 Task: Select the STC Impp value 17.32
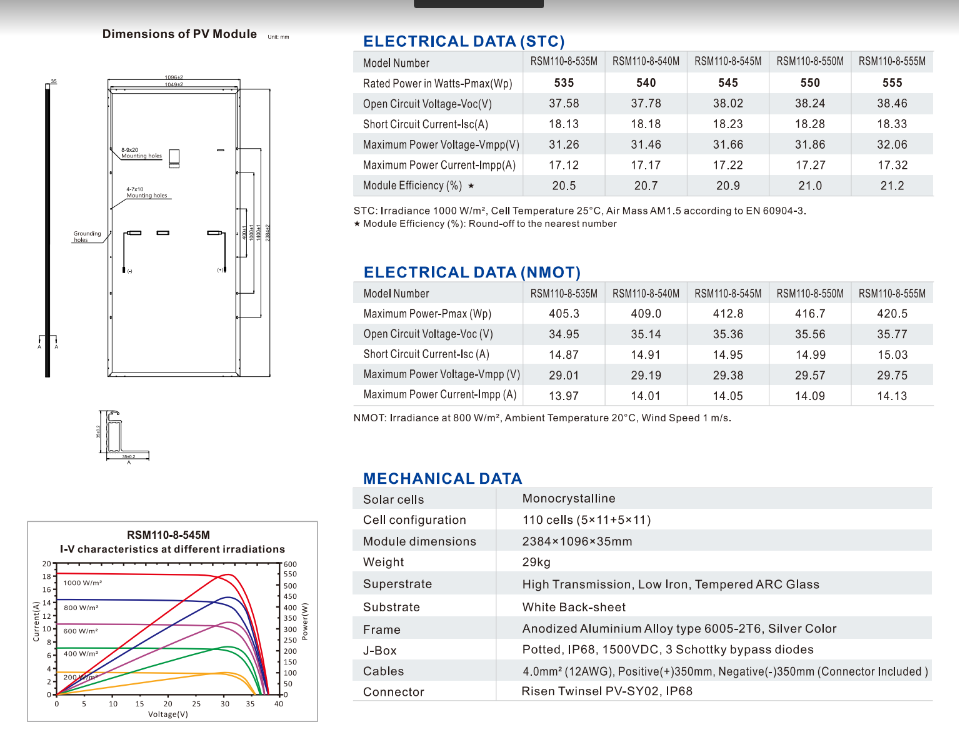coord(892,165)
